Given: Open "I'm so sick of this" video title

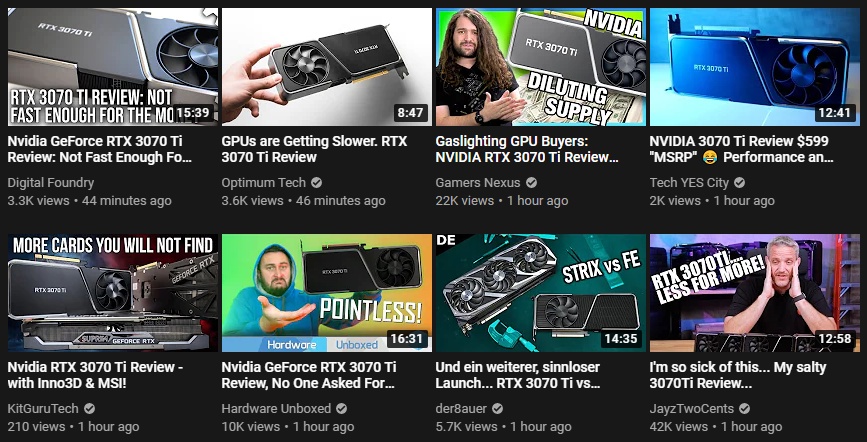Looking at the screenshot, I should tap(738, 375).
